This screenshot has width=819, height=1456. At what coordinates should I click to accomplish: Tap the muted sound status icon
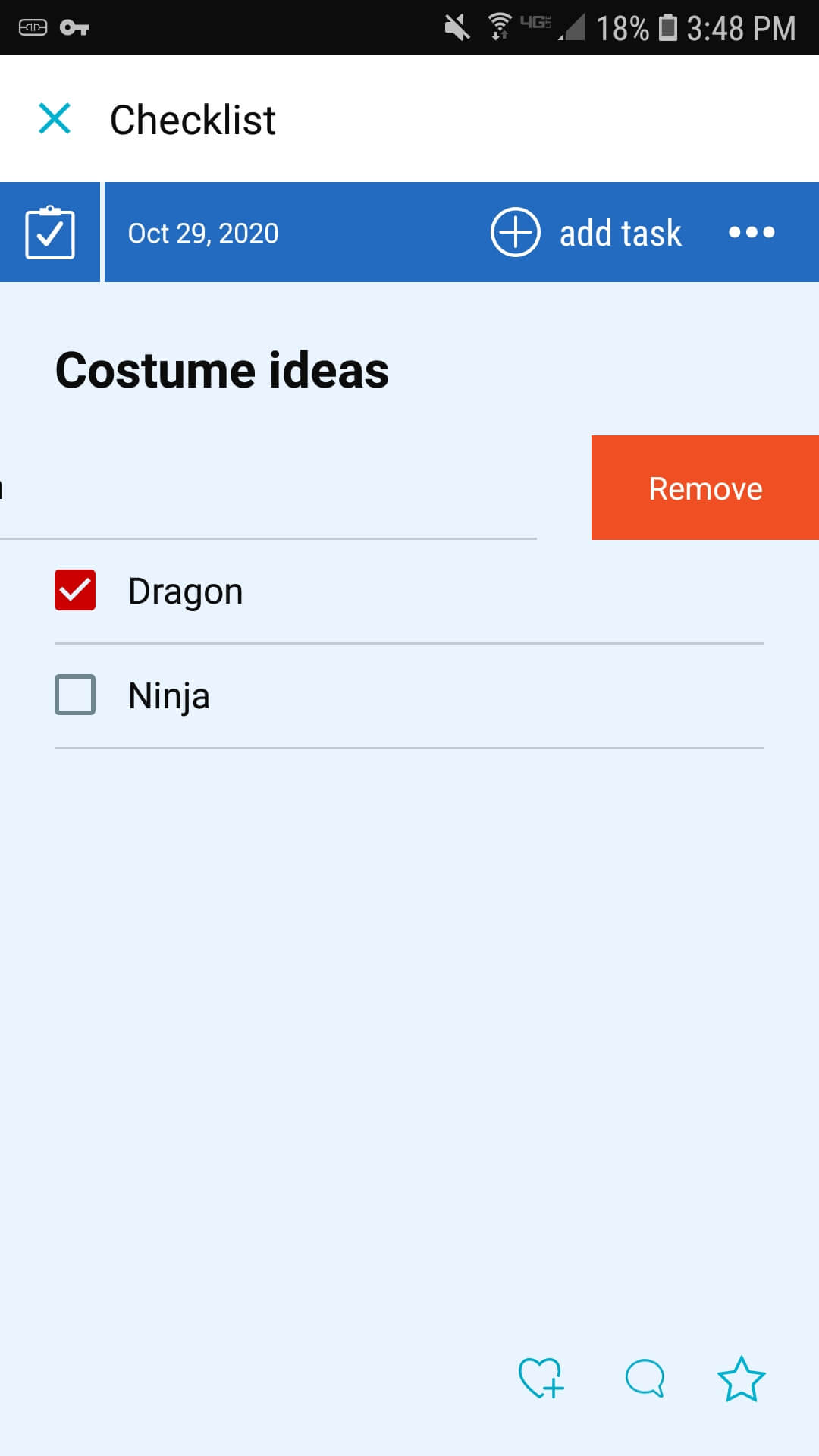click(457, 27)
